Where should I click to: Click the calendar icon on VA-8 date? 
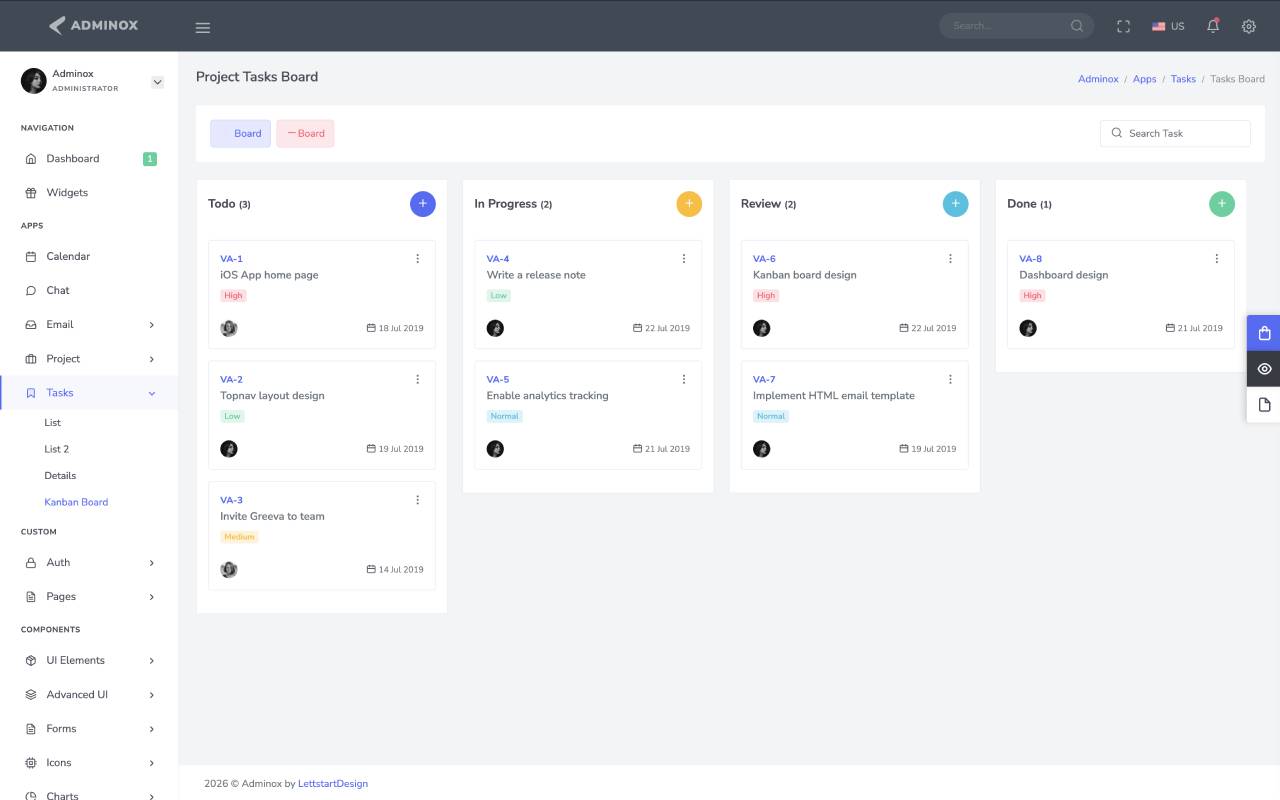(x=1170, y=328)
